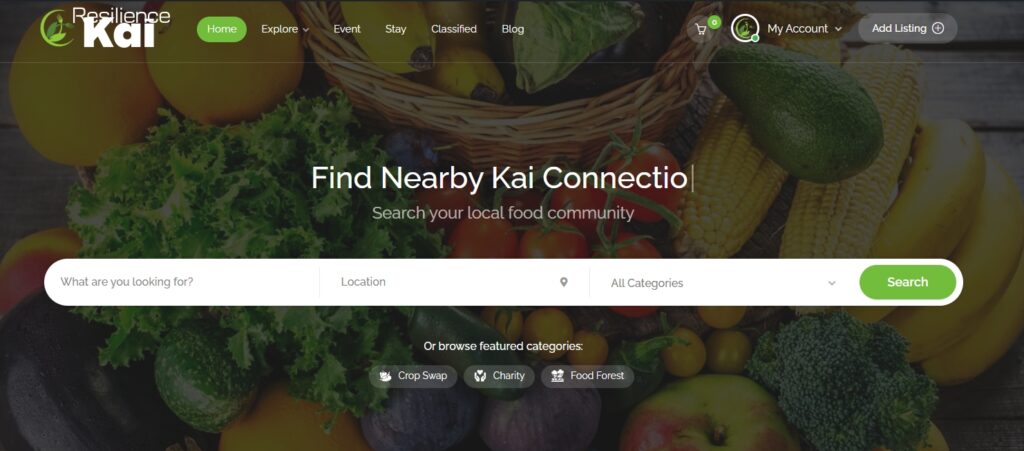The width and height of the screenshot is (1024, 451).
Task: Open the Stay menu item
Action: click(x=396, y=29)
